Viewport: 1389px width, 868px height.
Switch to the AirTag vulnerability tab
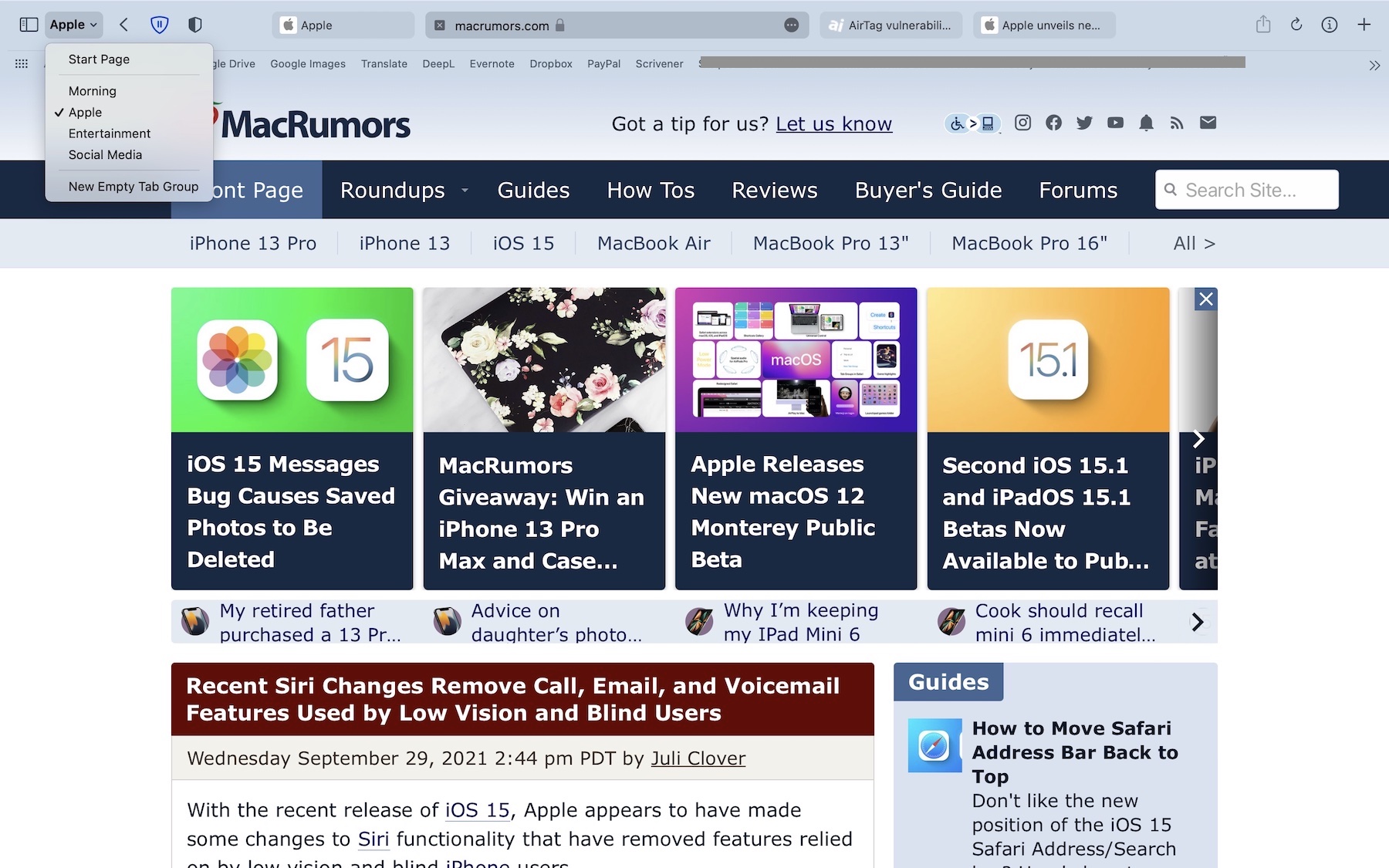(x=891, y=25)
